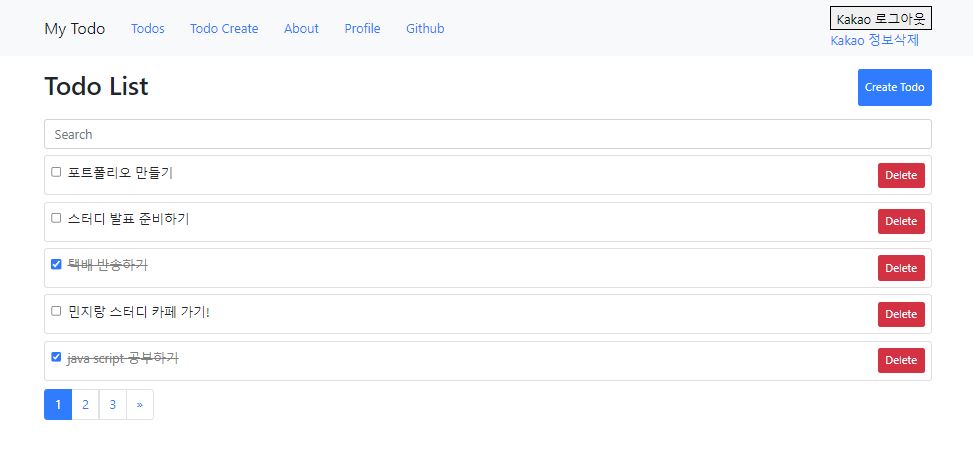The height and width of the screenshot is (471, 973).
Task: Uncheck the java script 공부하기 checkbox
Action: pyautogui.click(x=56, y=357)
